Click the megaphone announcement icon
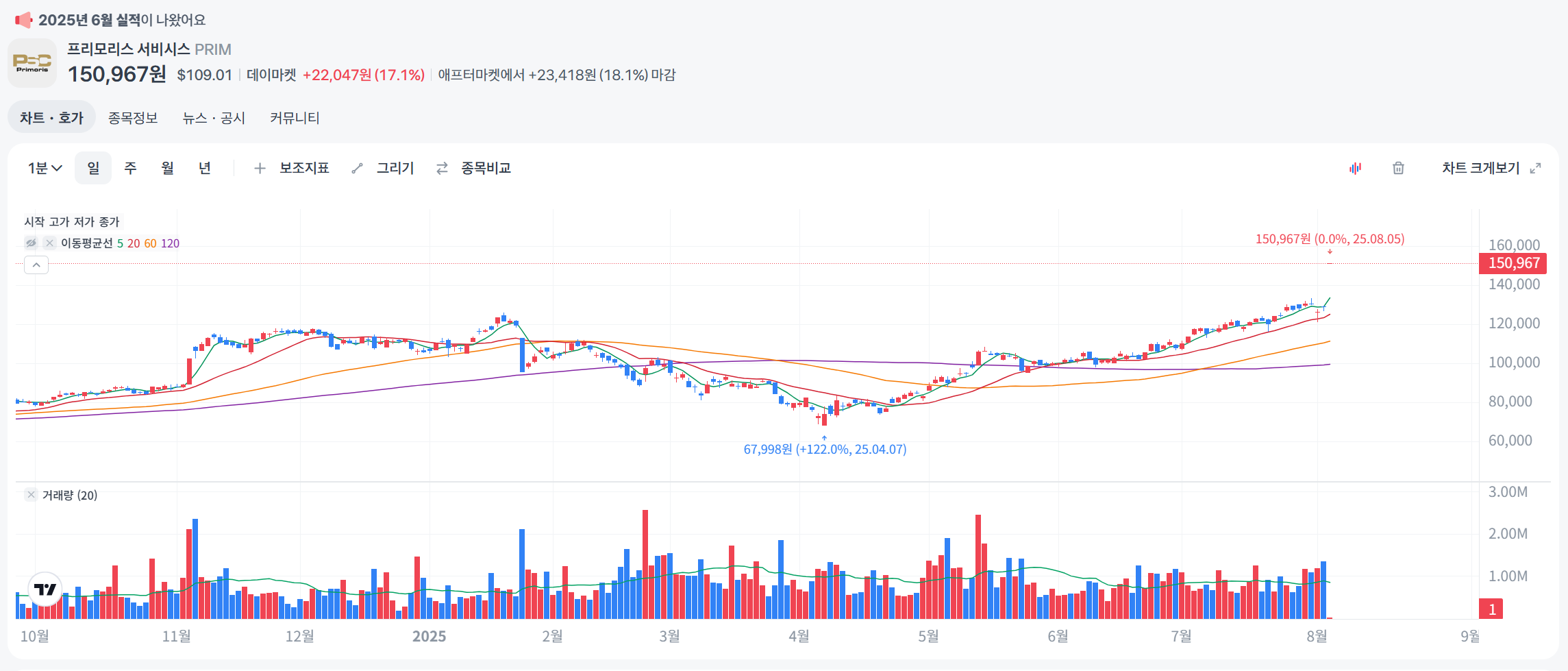1568x671 pixels. 23,20
